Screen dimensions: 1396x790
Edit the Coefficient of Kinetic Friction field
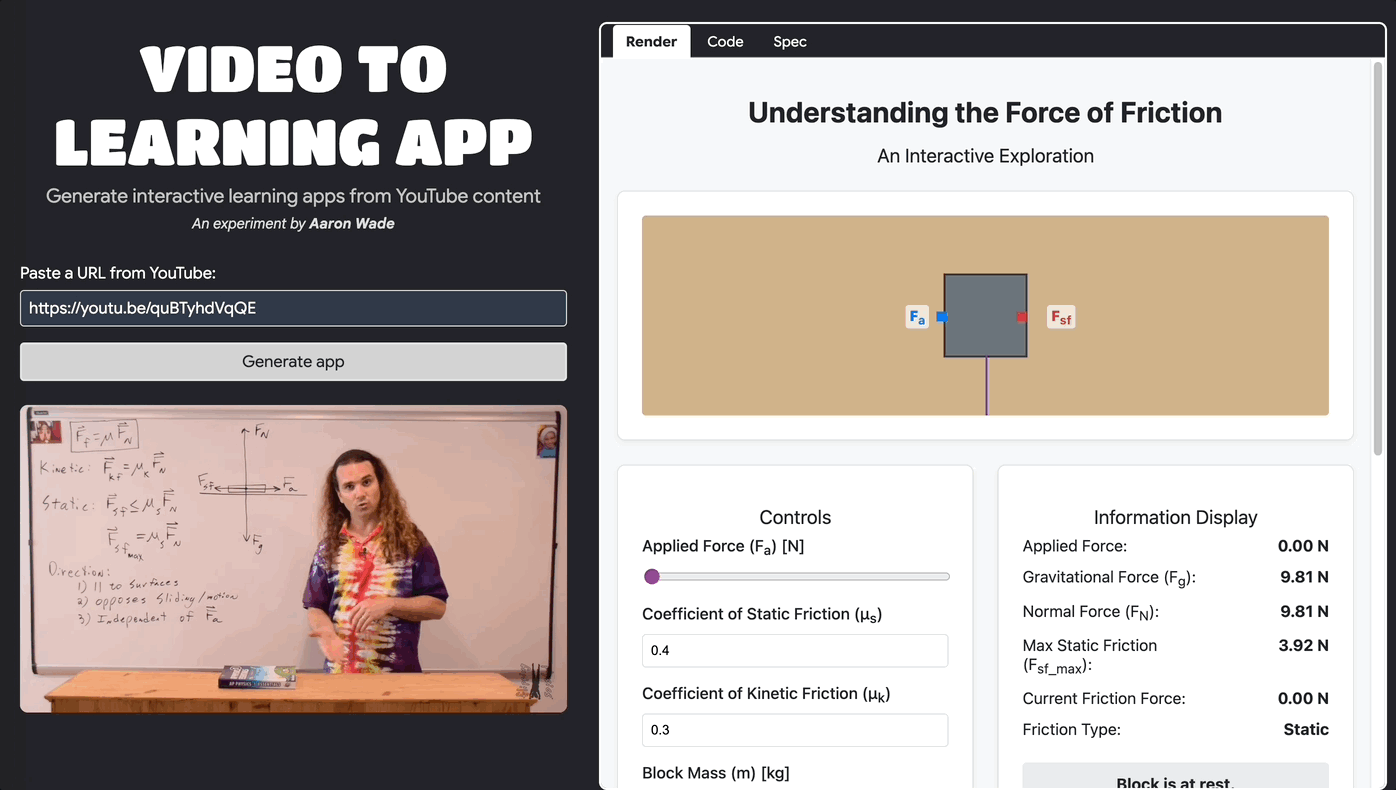(x=795, y=730)
